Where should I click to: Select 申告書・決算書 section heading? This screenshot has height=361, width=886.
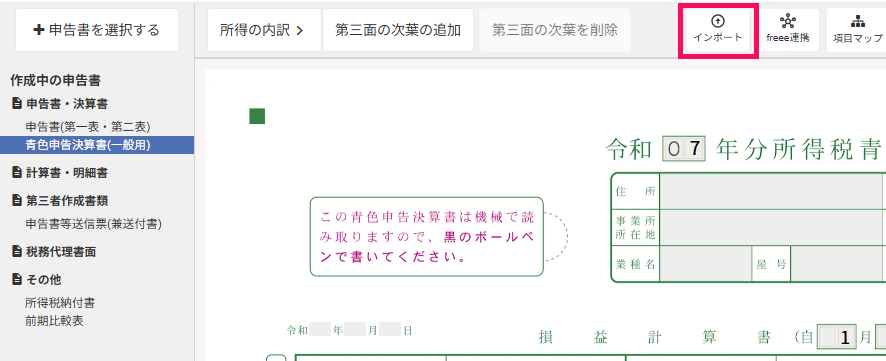(x=67, y=104)
